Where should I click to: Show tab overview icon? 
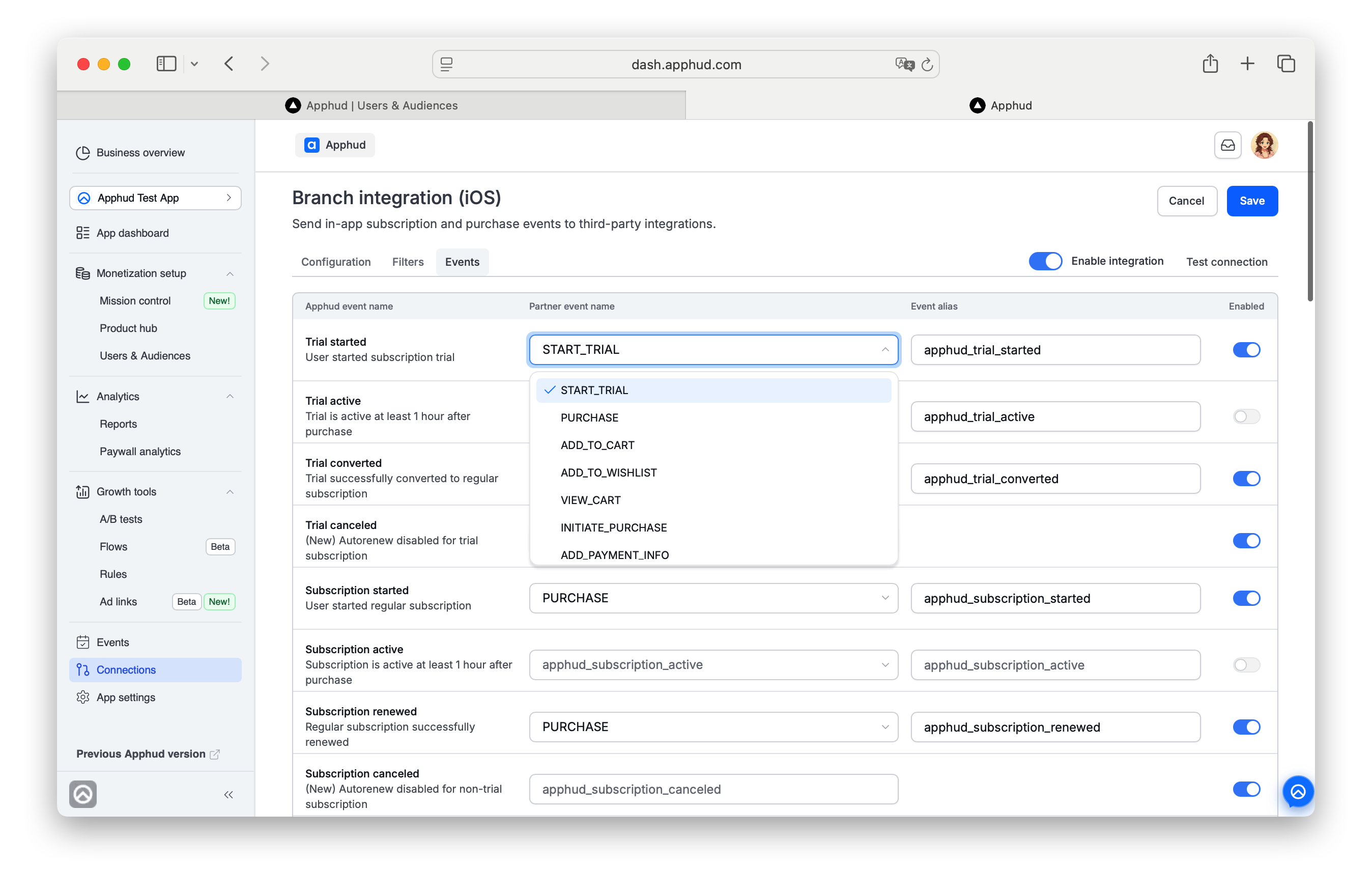(1285, 64)
